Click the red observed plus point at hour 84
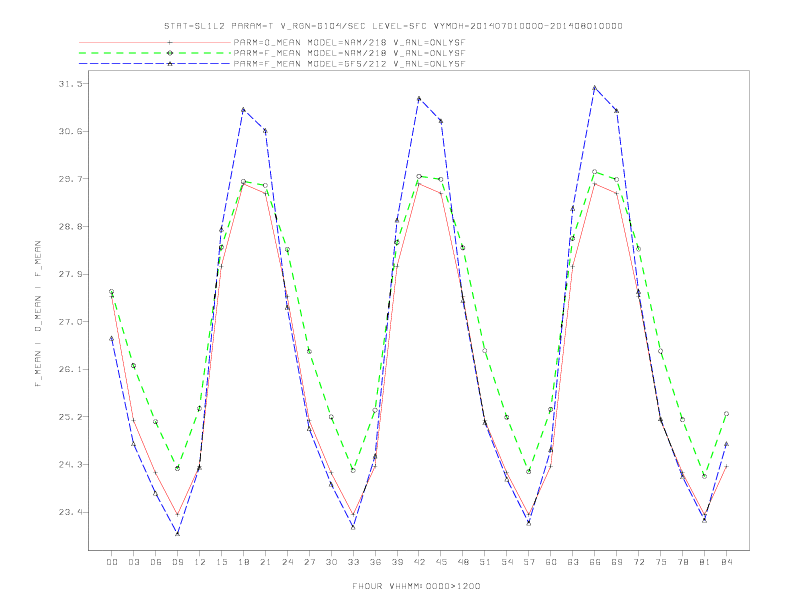 click(x=726, y=466)
